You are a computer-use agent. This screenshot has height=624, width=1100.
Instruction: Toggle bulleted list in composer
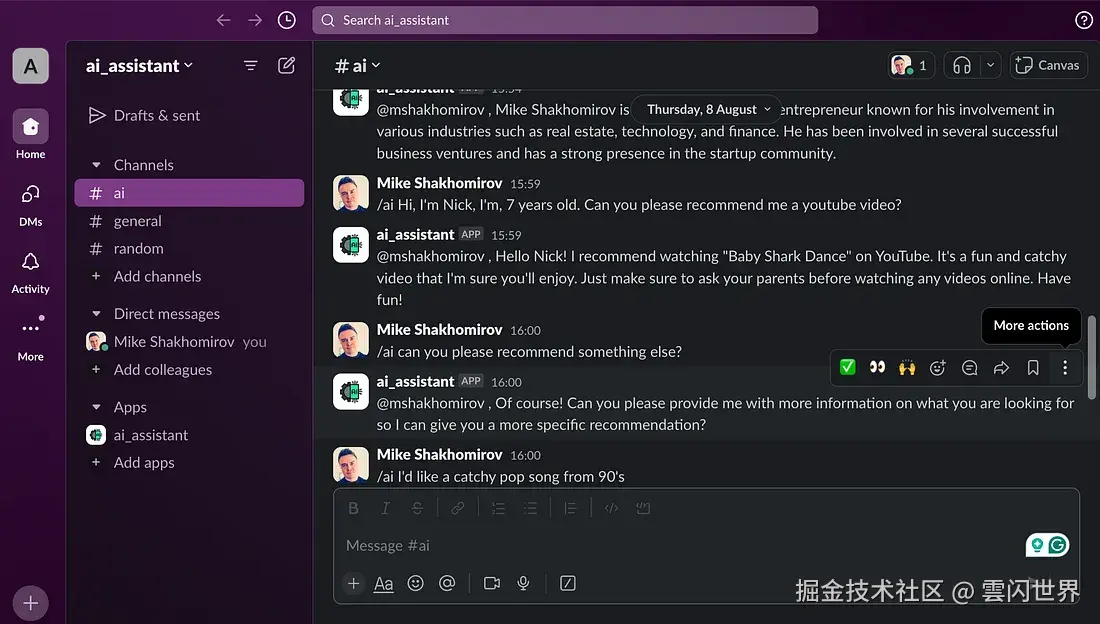530,508
